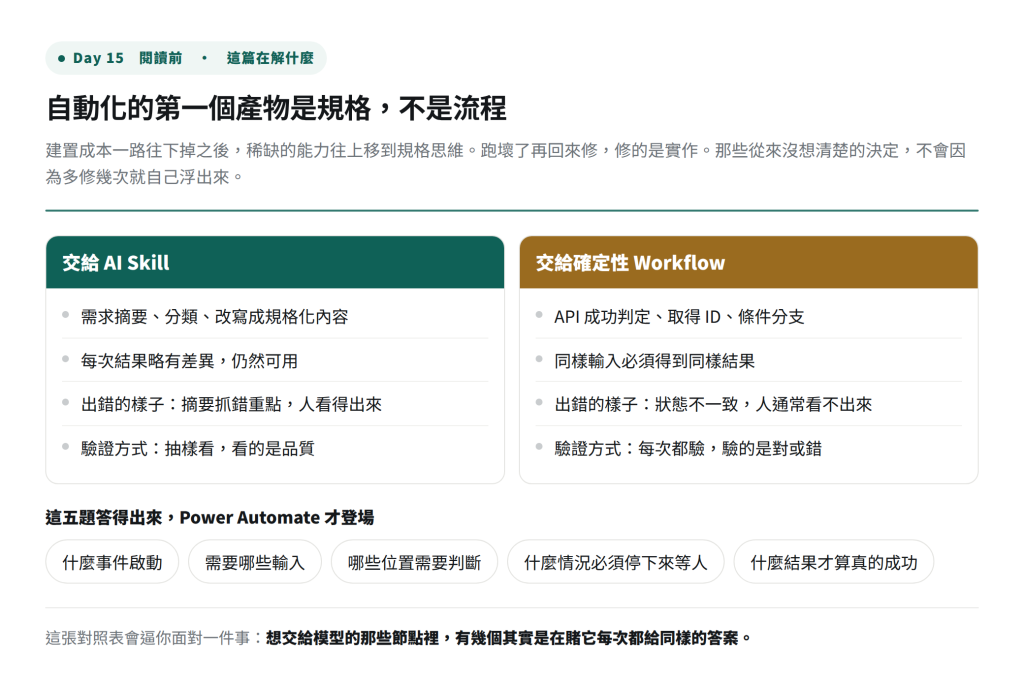This screenshot has height=686, width=1024.
Task: Click the row "驗證方式：抽樣看，看的是品質"
Action: click(275, 448)
